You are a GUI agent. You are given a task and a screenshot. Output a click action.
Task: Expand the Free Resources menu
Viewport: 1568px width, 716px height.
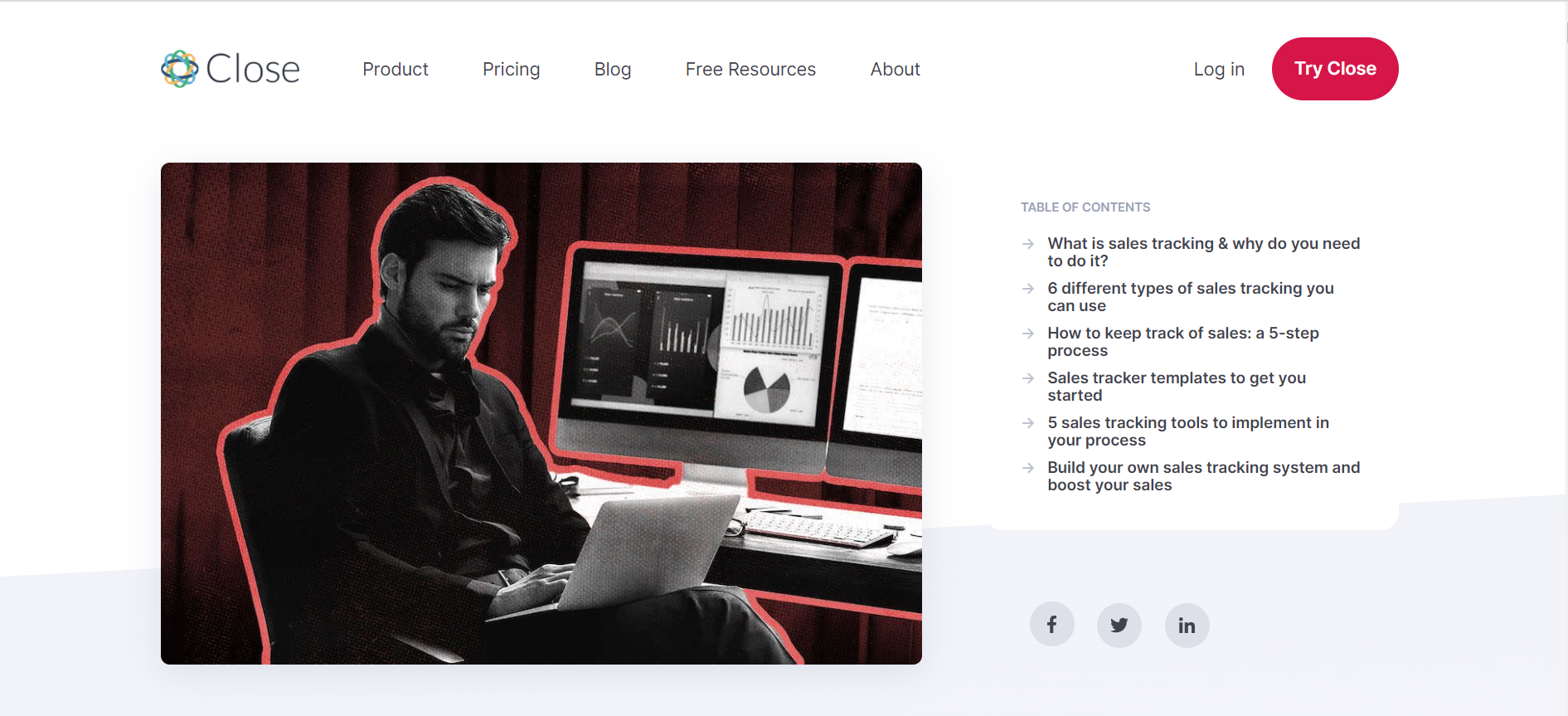coord(750,70)
